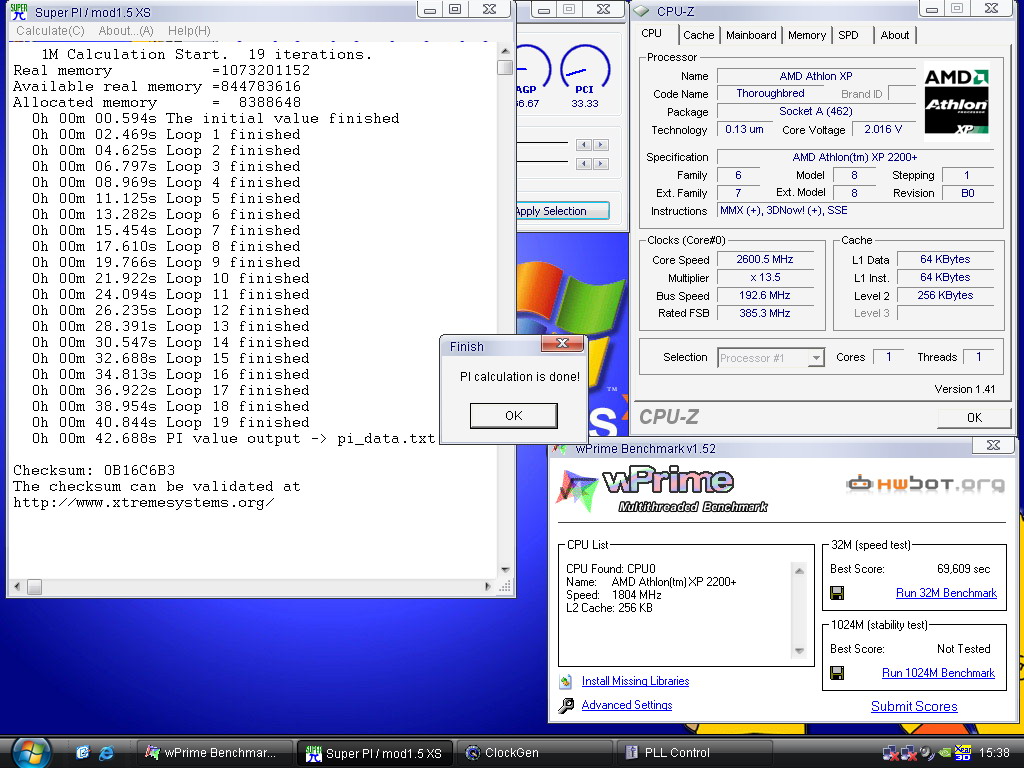The width and height of the screenshot is (1024, 768).
Task: Switch to the SPD tab in CPU-Z
Action: tap(848, 35)
